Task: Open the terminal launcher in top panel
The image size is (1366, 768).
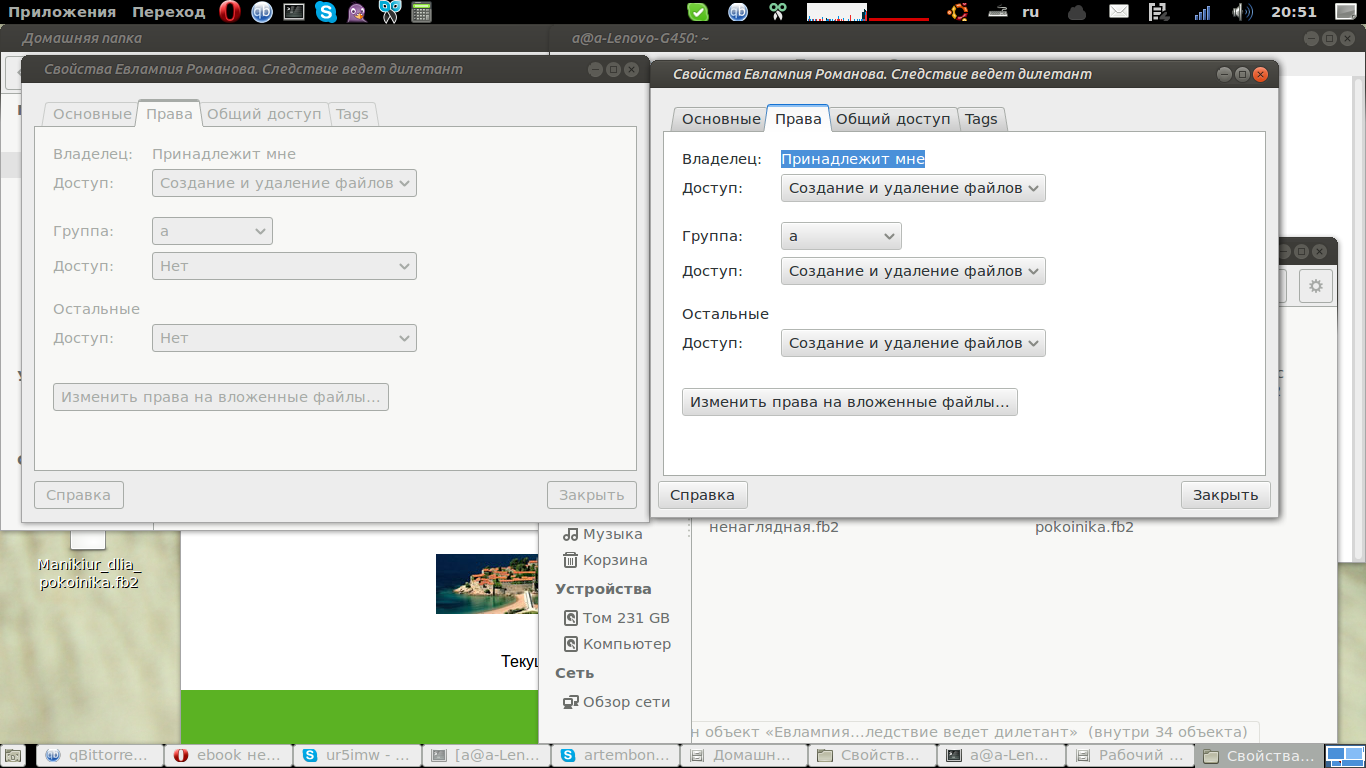Action: (x=293, y=12)
